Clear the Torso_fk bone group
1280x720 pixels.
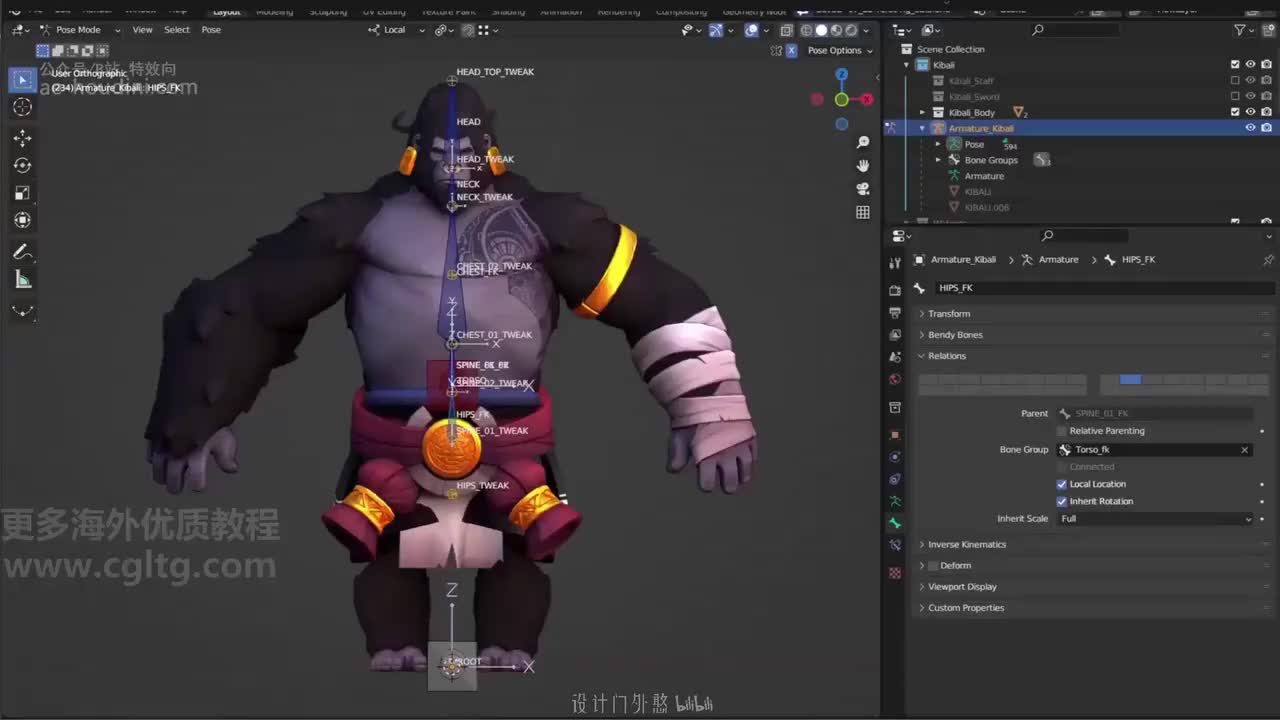click(1244, 450)
